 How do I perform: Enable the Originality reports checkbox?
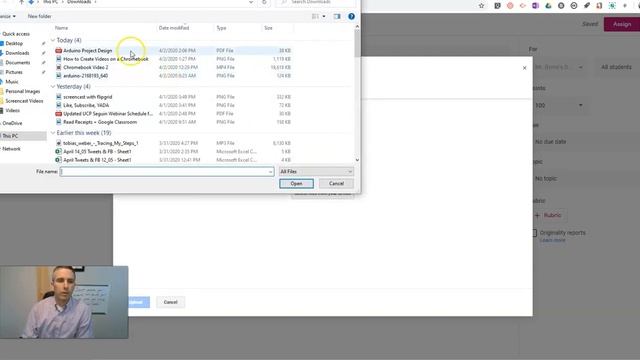(x=534, y=233)
